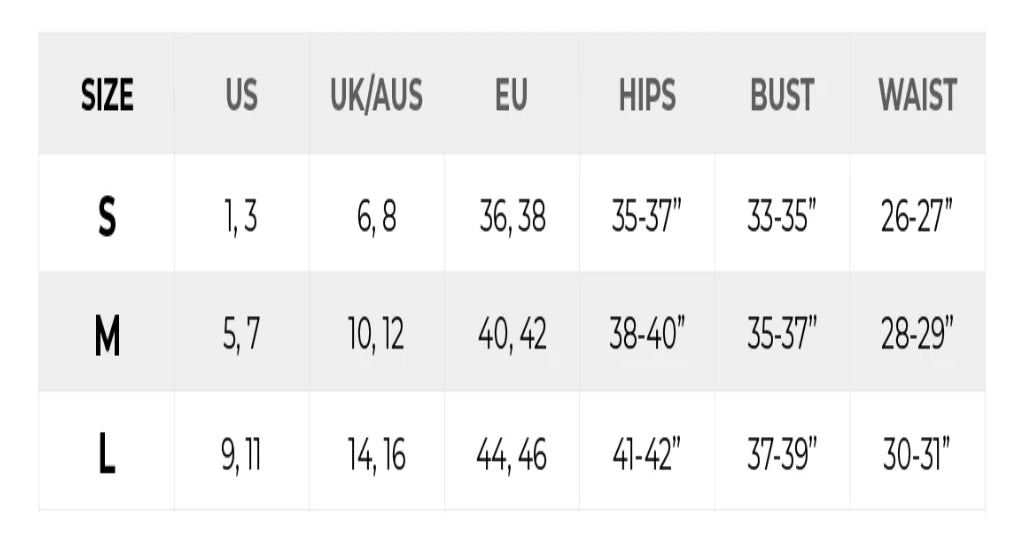Select the US size "9, 11" cell
1014x533 pixels.
point(241,455)
